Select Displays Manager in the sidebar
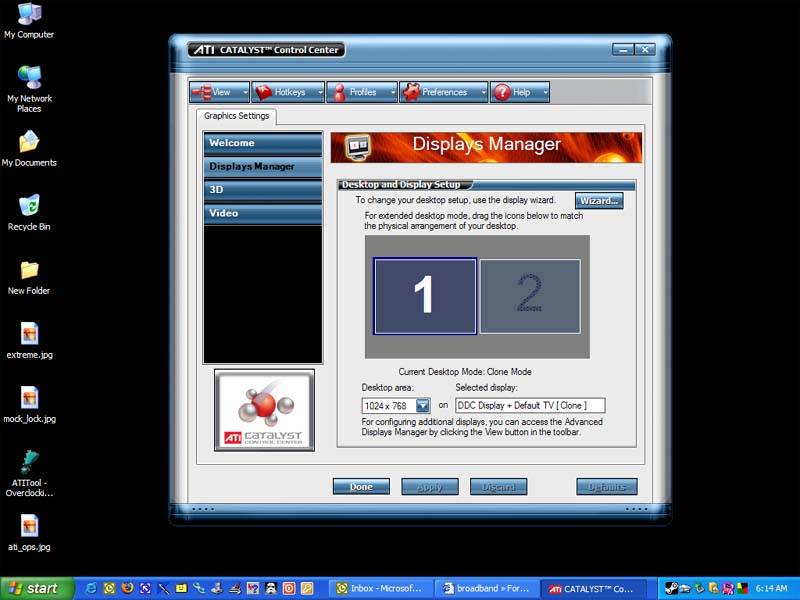800x600 pixels. (x=263, y=166)
